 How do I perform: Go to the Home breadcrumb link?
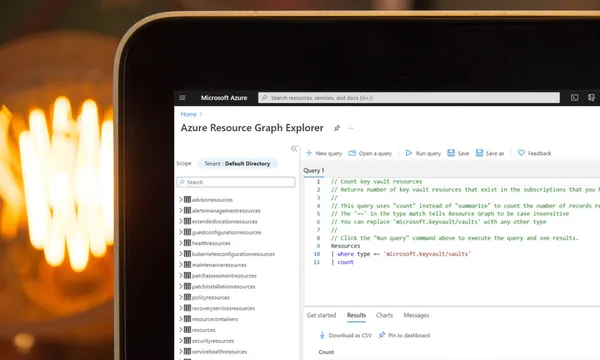188,114
